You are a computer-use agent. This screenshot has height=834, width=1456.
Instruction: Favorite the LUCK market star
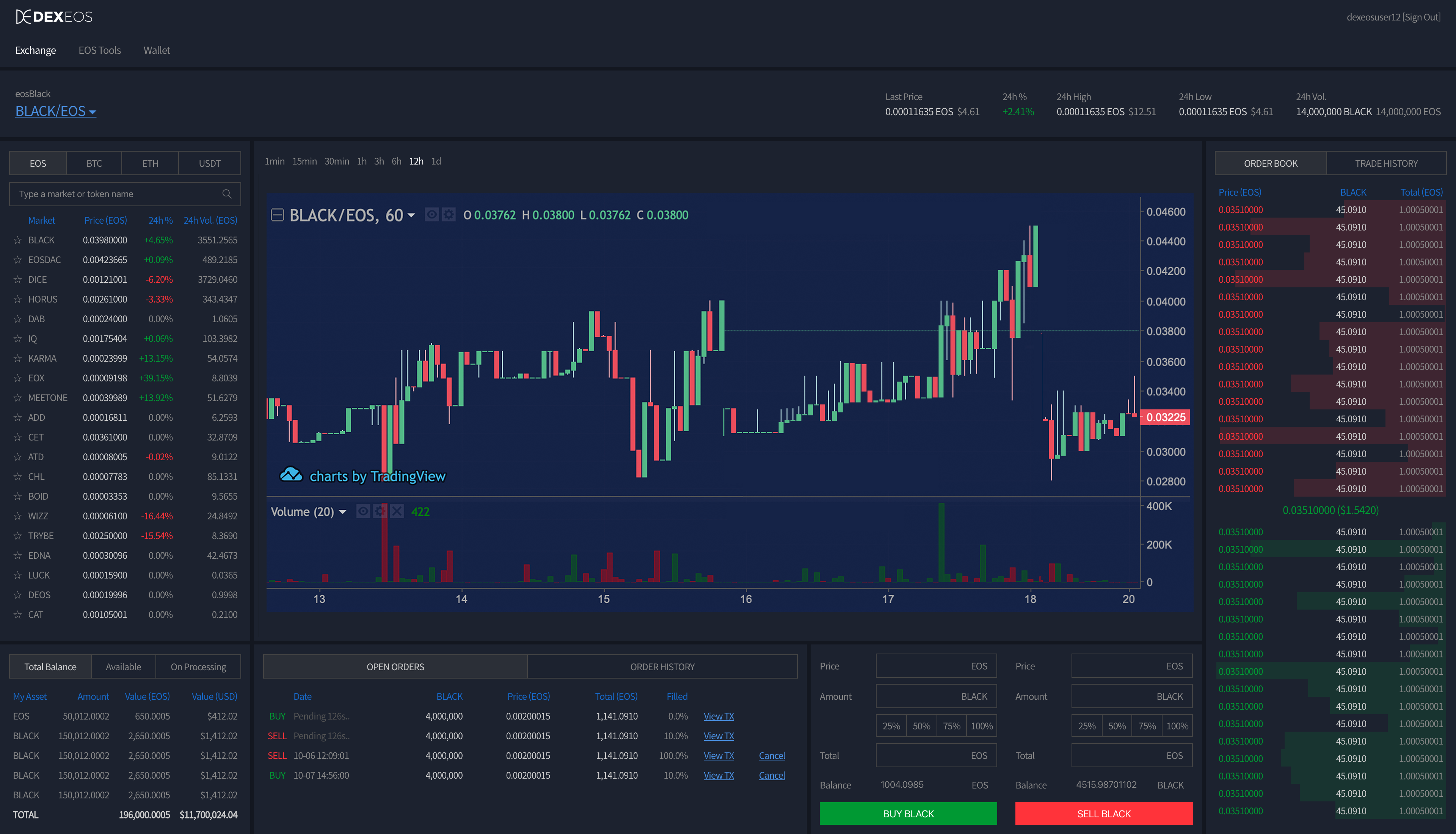coord(18,575)
